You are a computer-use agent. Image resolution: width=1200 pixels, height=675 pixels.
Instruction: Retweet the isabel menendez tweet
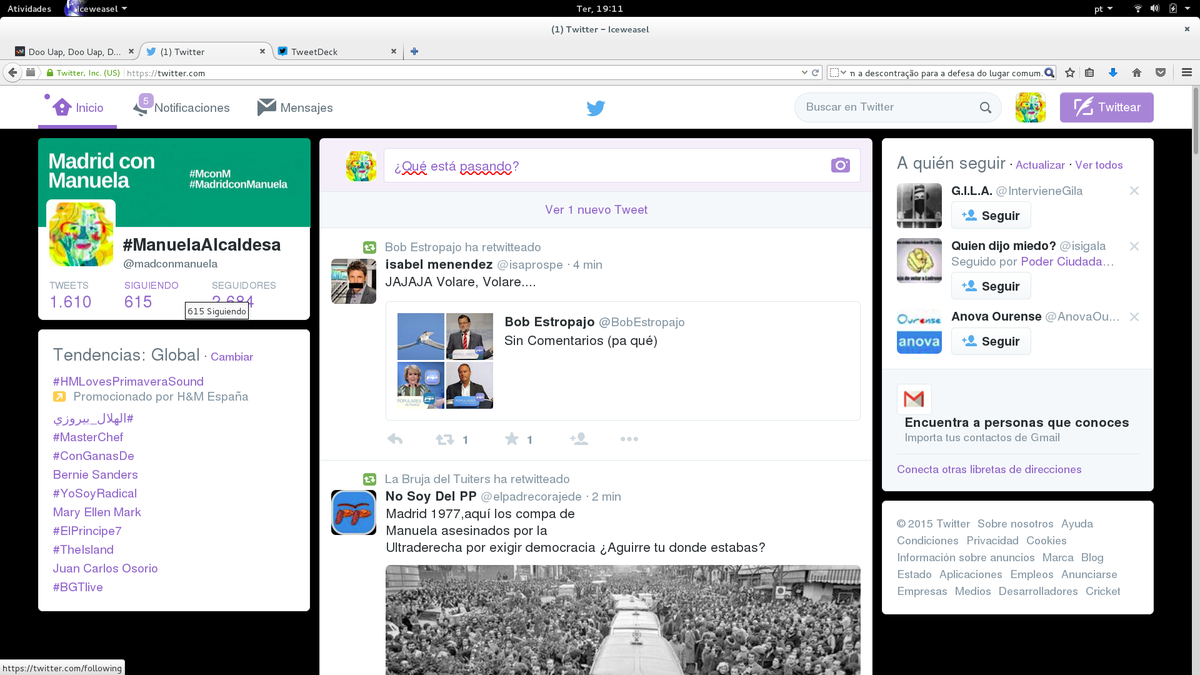pyautogui.click(x=445, y=439)
